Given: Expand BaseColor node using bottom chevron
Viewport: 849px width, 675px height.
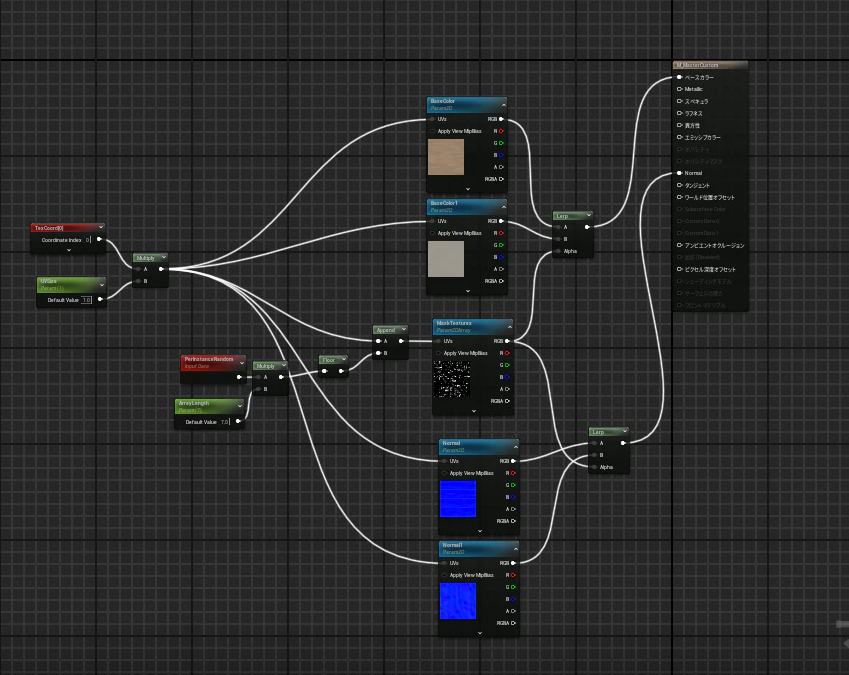Looking at the screenshot, I should 468,189.
